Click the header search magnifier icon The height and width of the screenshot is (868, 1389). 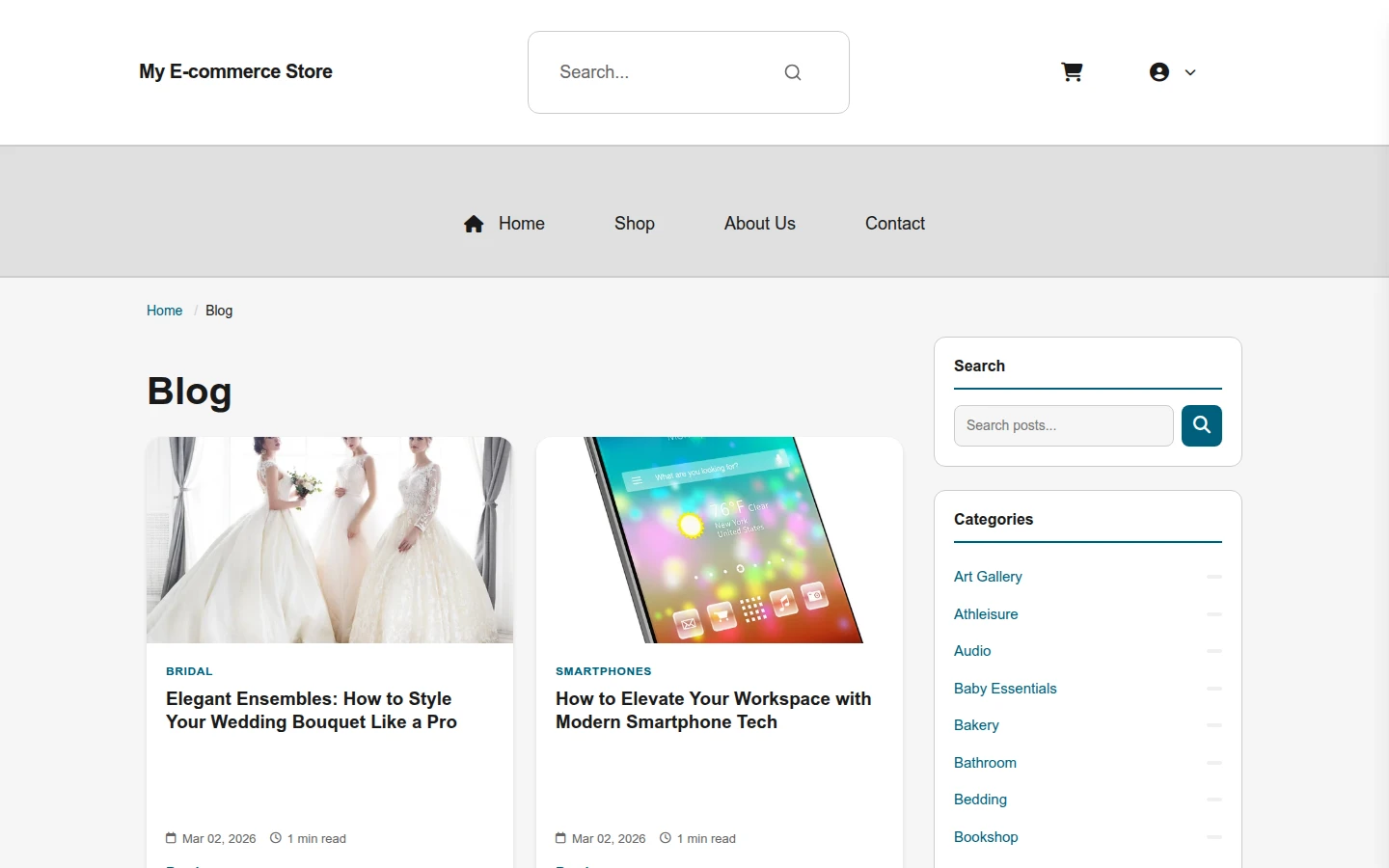pyautogui.click(x=793, y=72)
